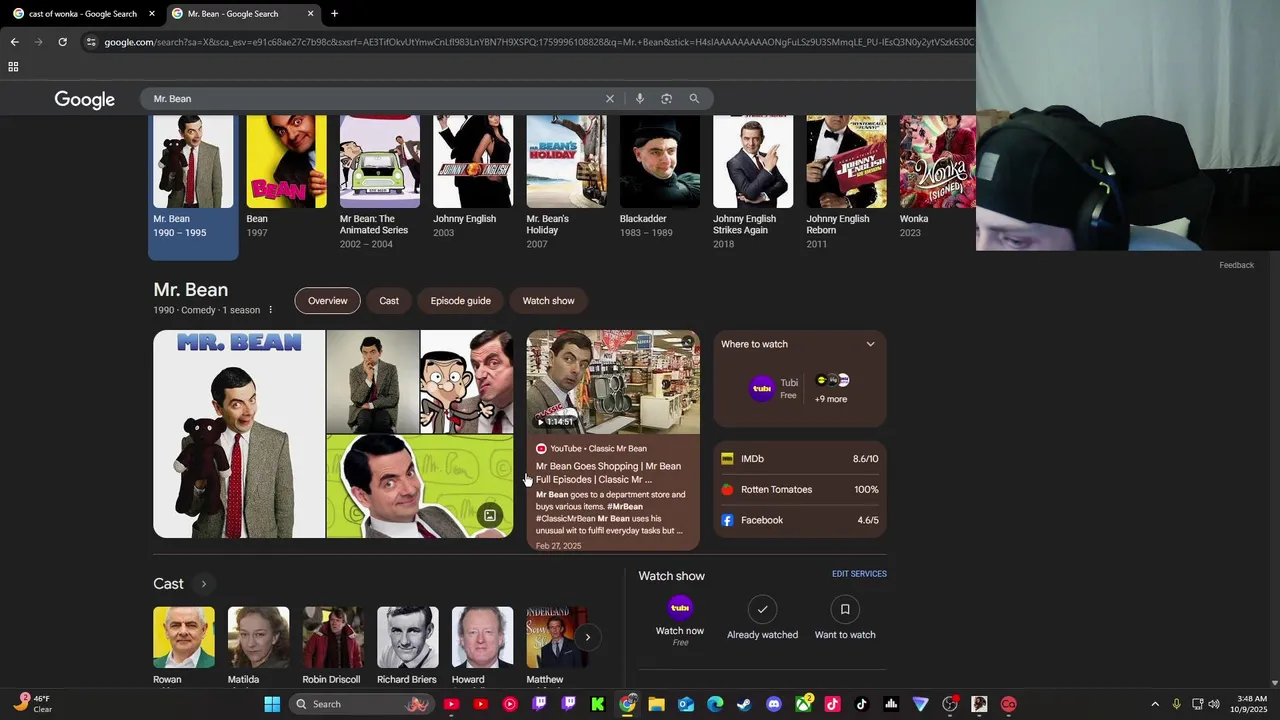1280x720 pixels.
Task: Open the Episode guide tab
Action: pos(460,301)
